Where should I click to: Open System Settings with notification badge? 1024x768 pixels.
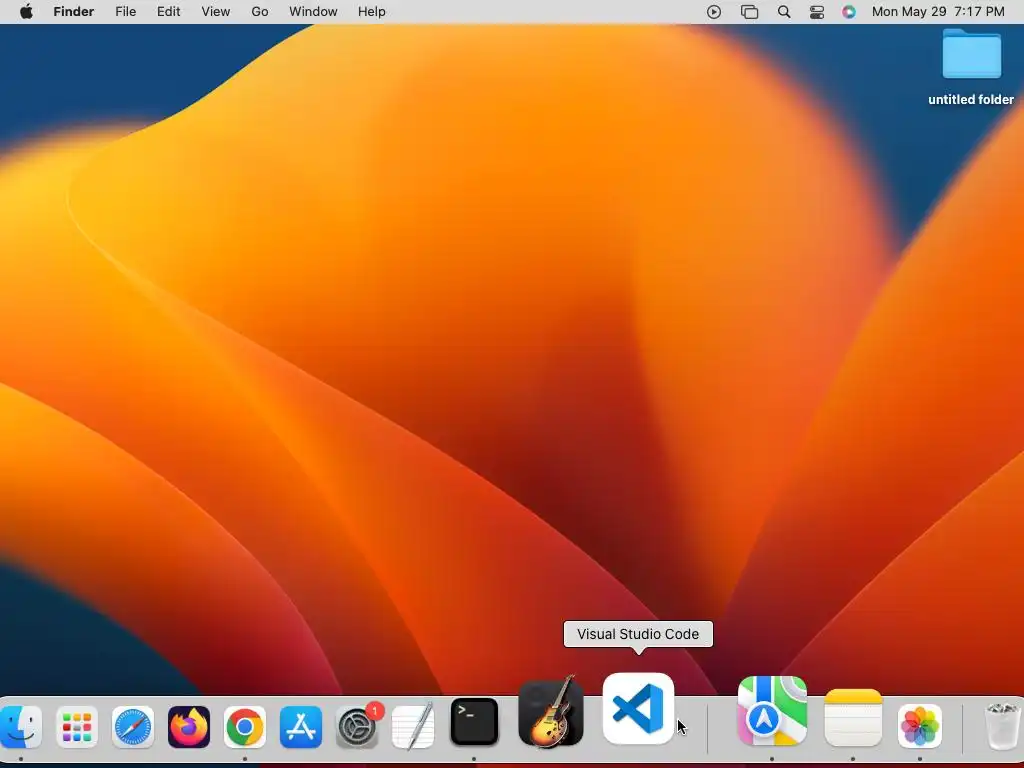357,726
